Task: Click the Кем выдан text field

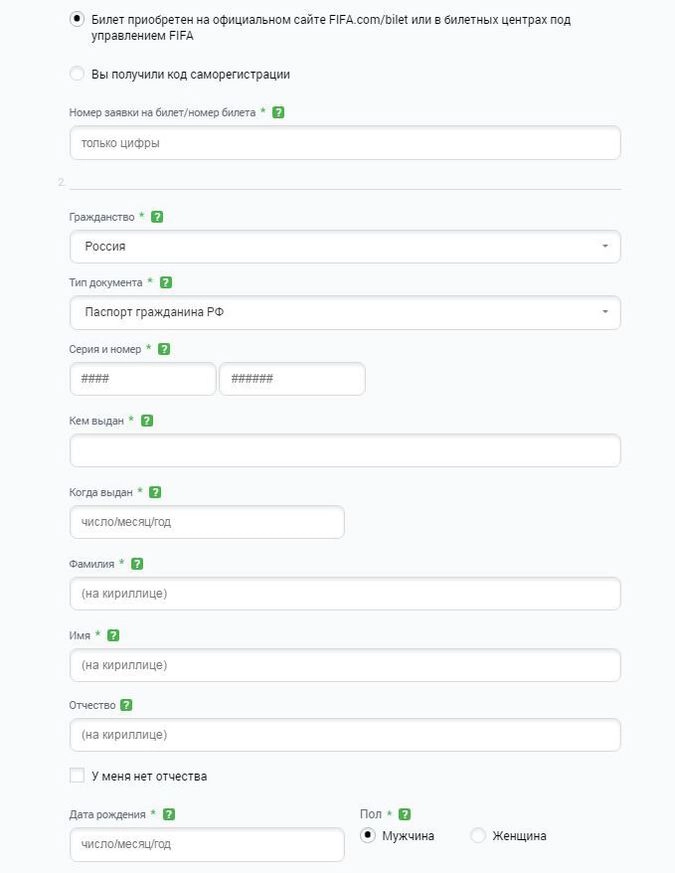Action: (345, 451)
